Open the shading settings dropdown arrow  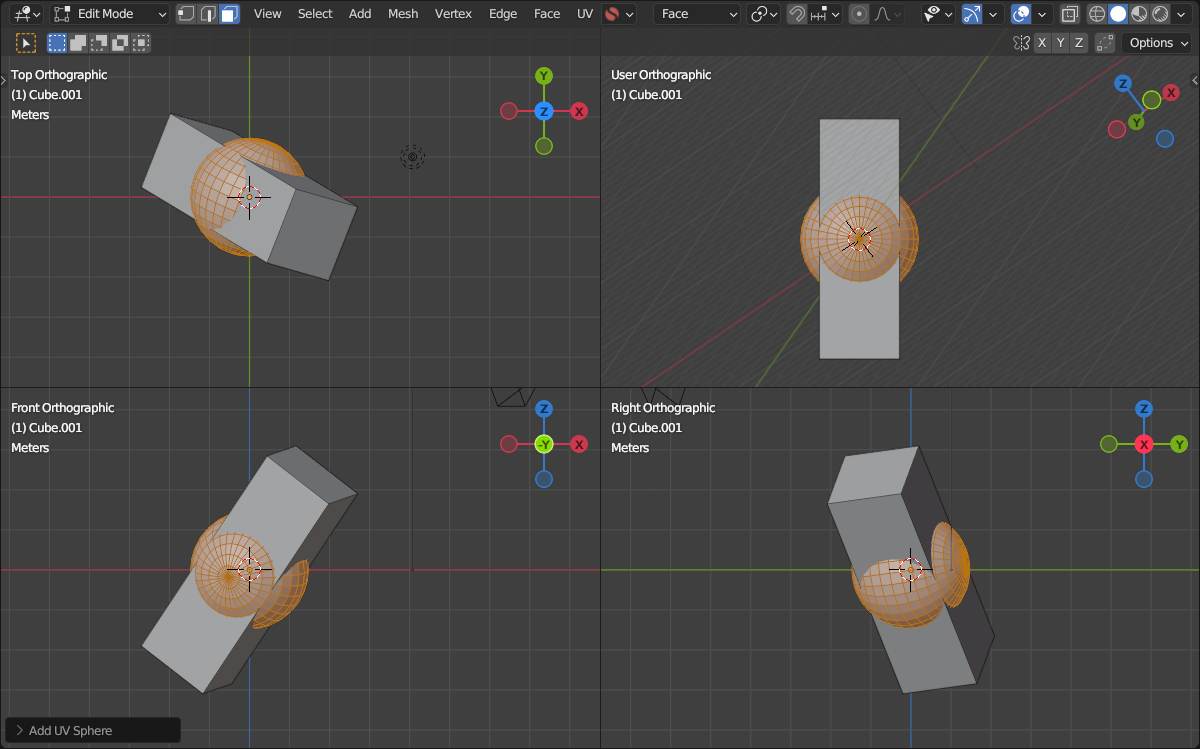tap(1183, 14)
